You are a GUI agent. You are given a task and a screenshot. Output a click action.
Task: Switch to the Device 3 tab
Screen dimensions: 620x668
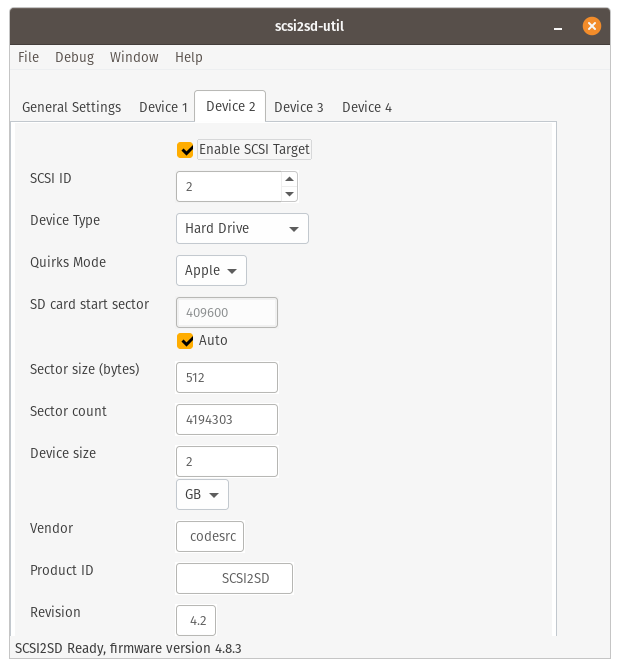[298, 107]
